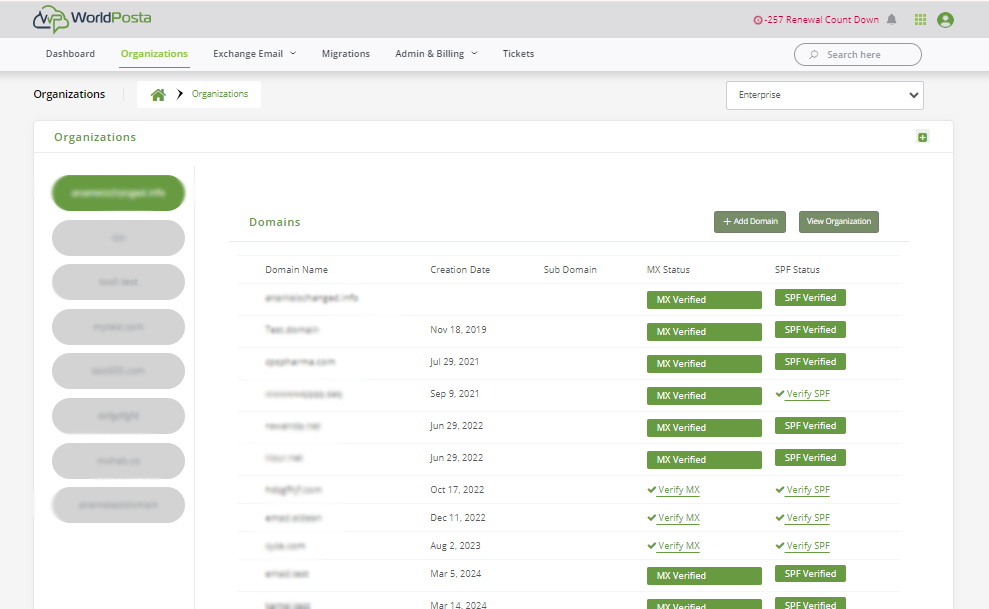Open the user profile avatar icon
The height and width of the screenshot is (609, 989).
pyautogui.click(x=945, y=19)
